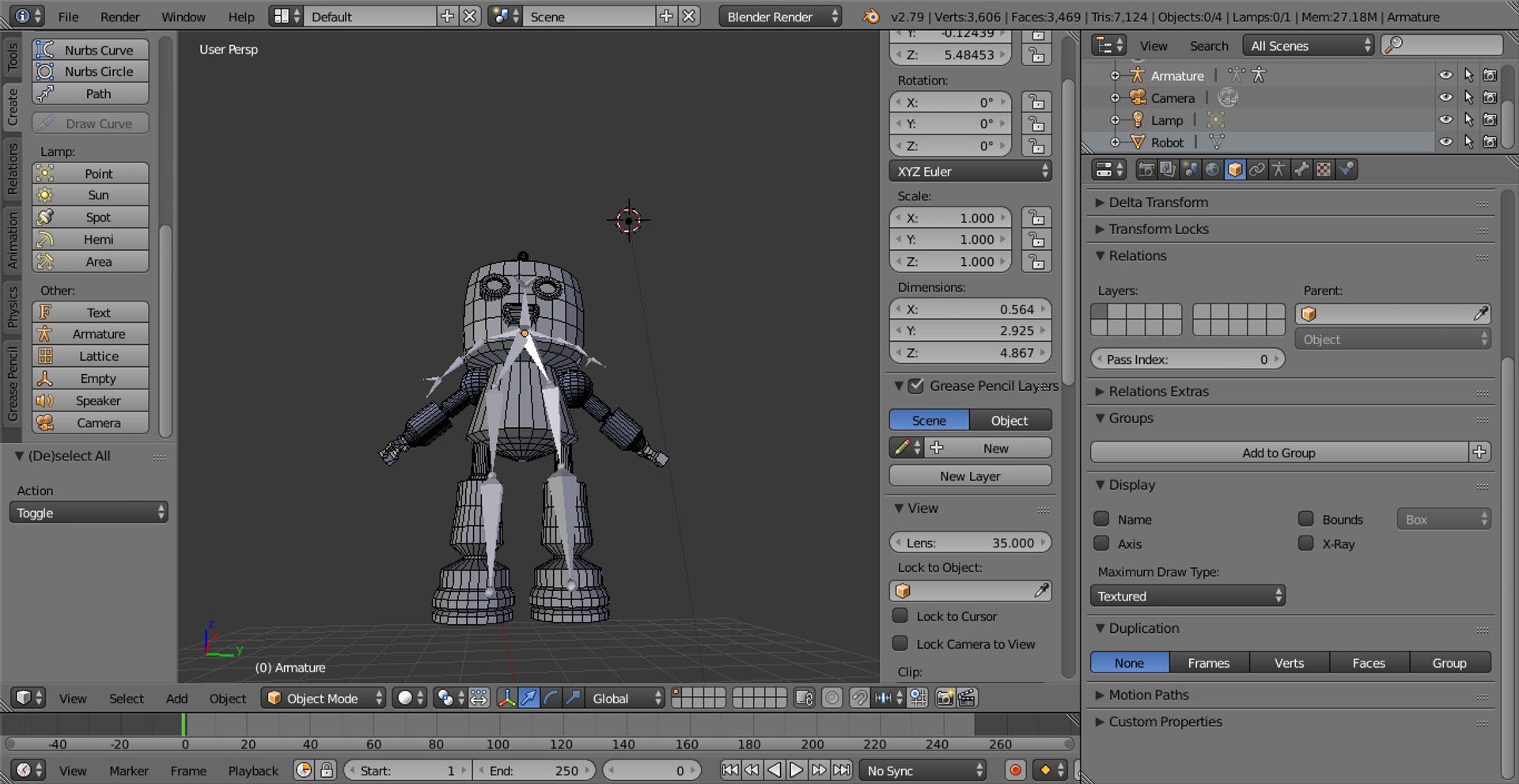Click the Lens 35.000 value slider
Viewport: 1519px width, 784px height.
coord(971,543)
